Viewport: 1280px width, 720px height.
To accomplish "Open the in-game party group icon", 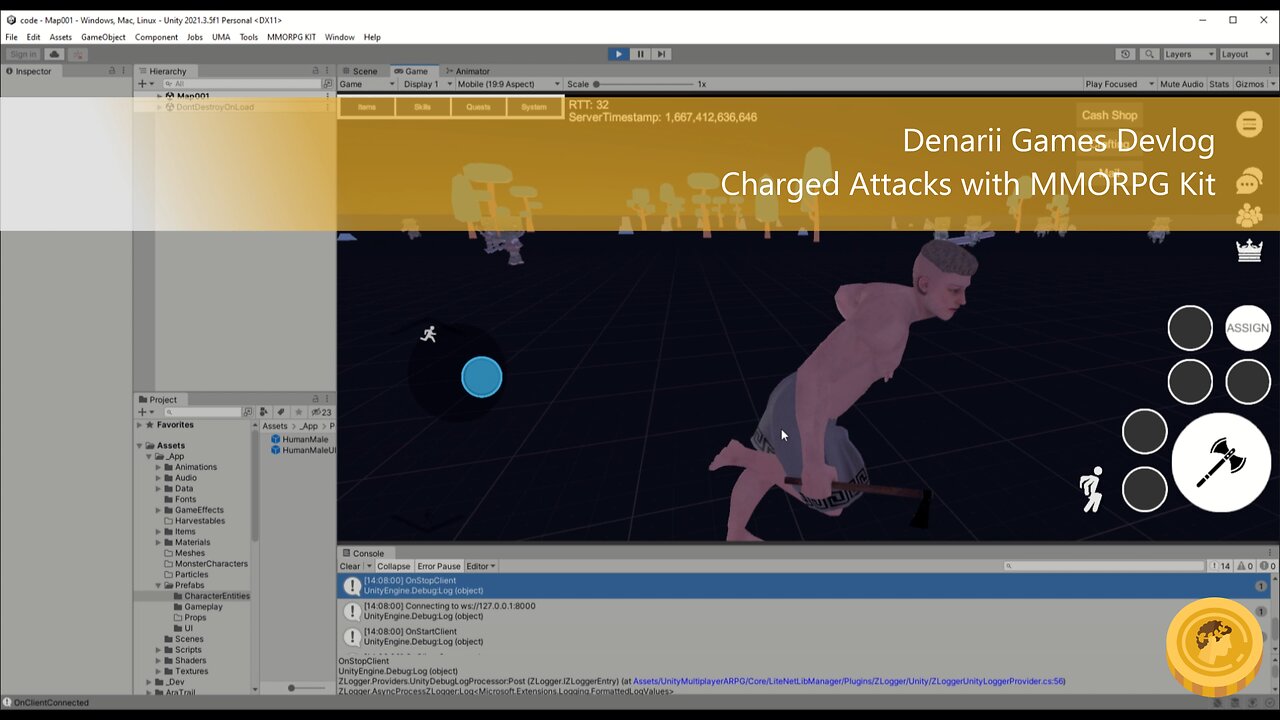I will tap(1249, 215).
